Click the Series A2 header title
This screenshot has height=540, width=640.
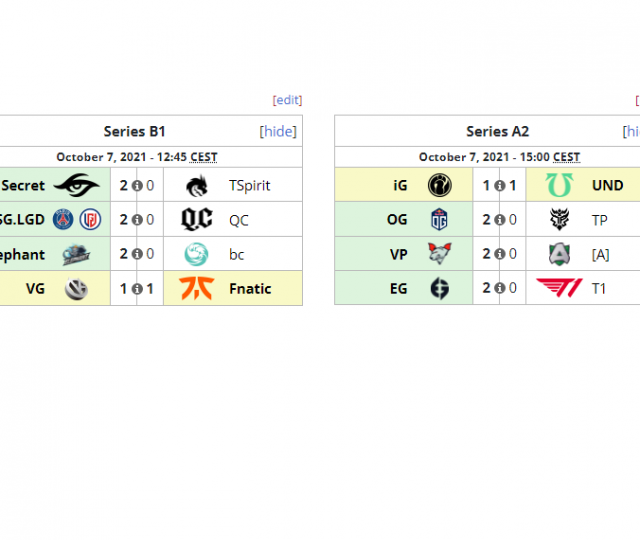(497, 131)
